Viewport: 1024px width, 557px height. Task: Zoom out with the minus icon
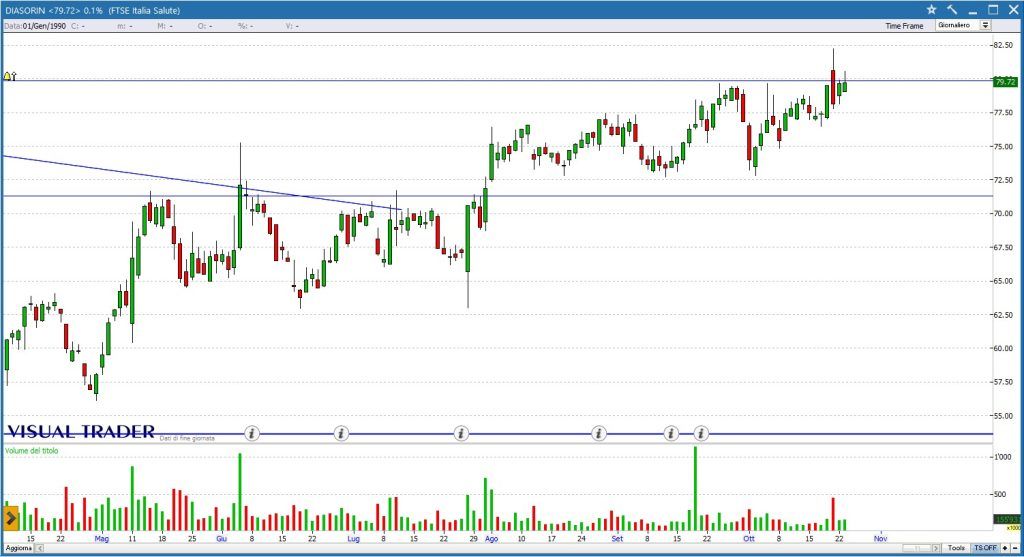point(1015,548)
